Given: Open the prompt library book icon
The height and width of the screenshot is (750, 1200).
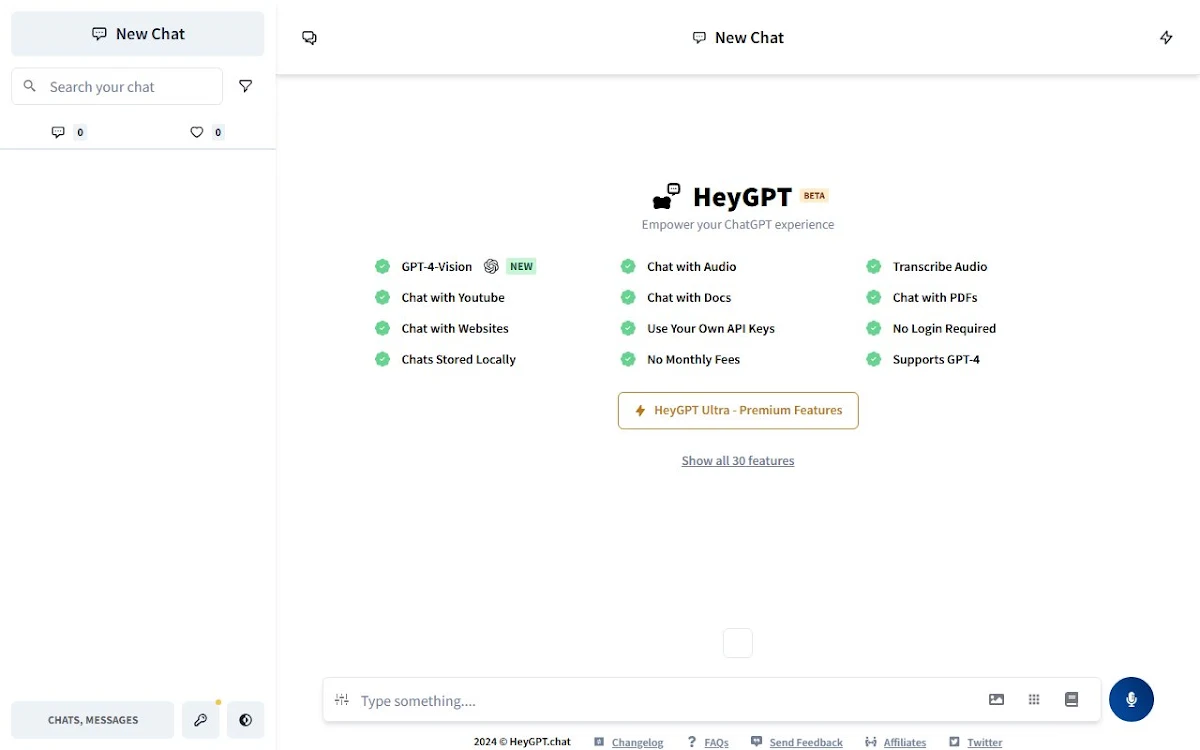Looking at the screenshot, I should [x=1071, y=700].
